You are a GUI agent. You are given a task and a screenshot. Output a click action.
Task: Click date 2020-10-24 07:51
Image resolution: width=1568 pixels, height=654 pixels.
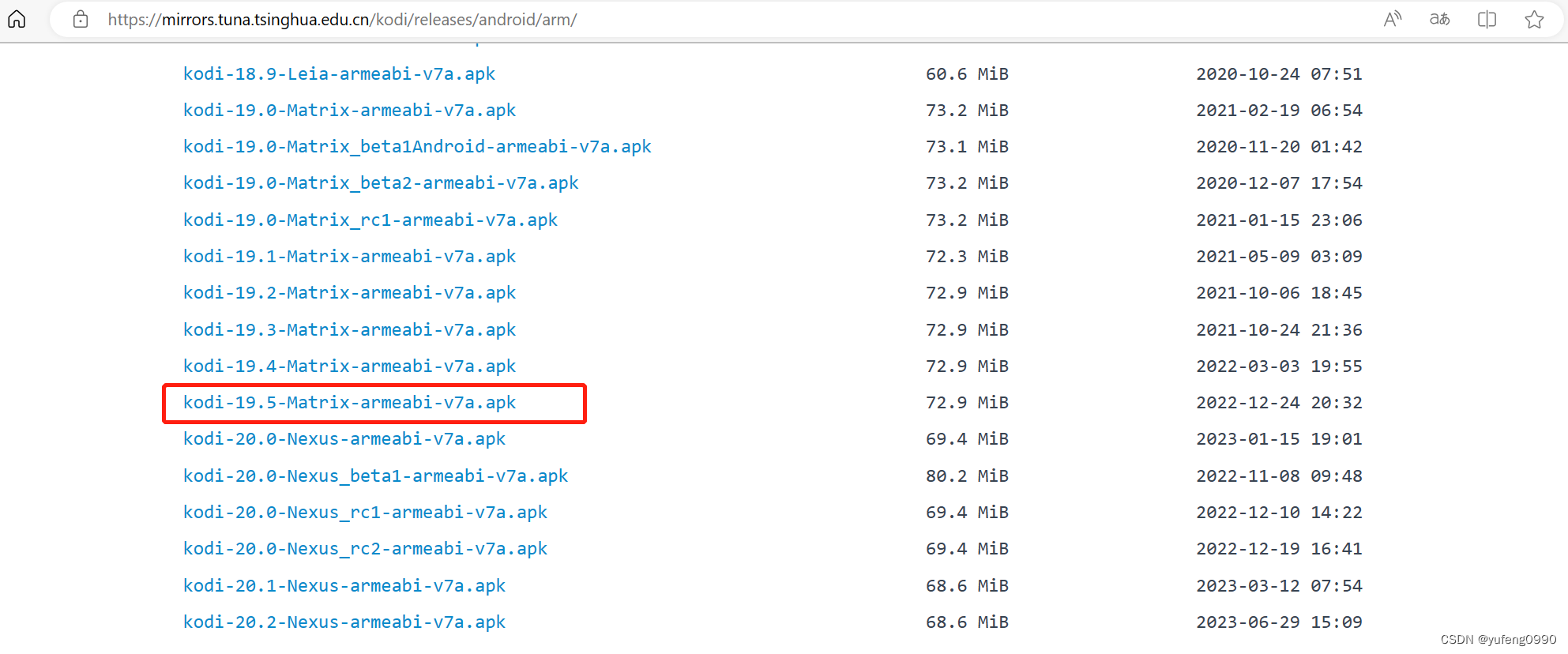(1279, 73)
